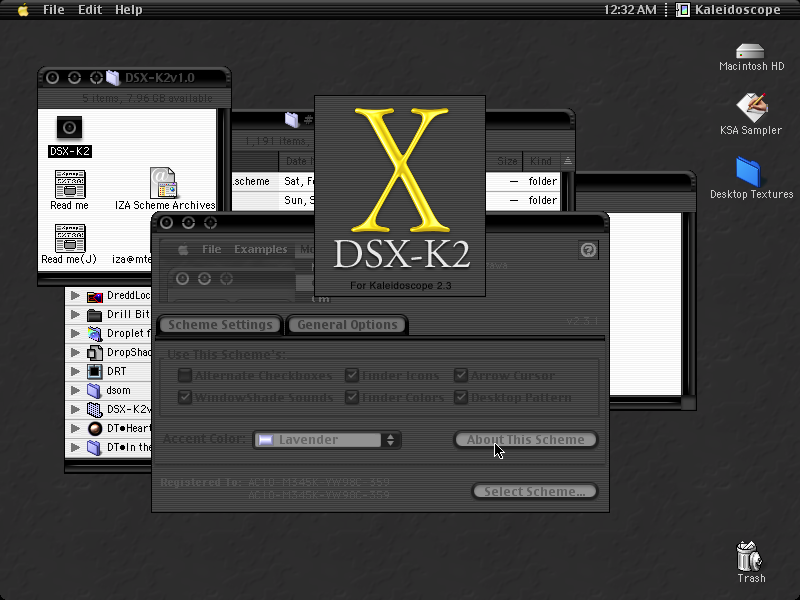Toggle Arrow Cursor checkbox
Image resolution: width=800 pixels, height=600 pixels.
pyautogui.click(x=461, y=376)
